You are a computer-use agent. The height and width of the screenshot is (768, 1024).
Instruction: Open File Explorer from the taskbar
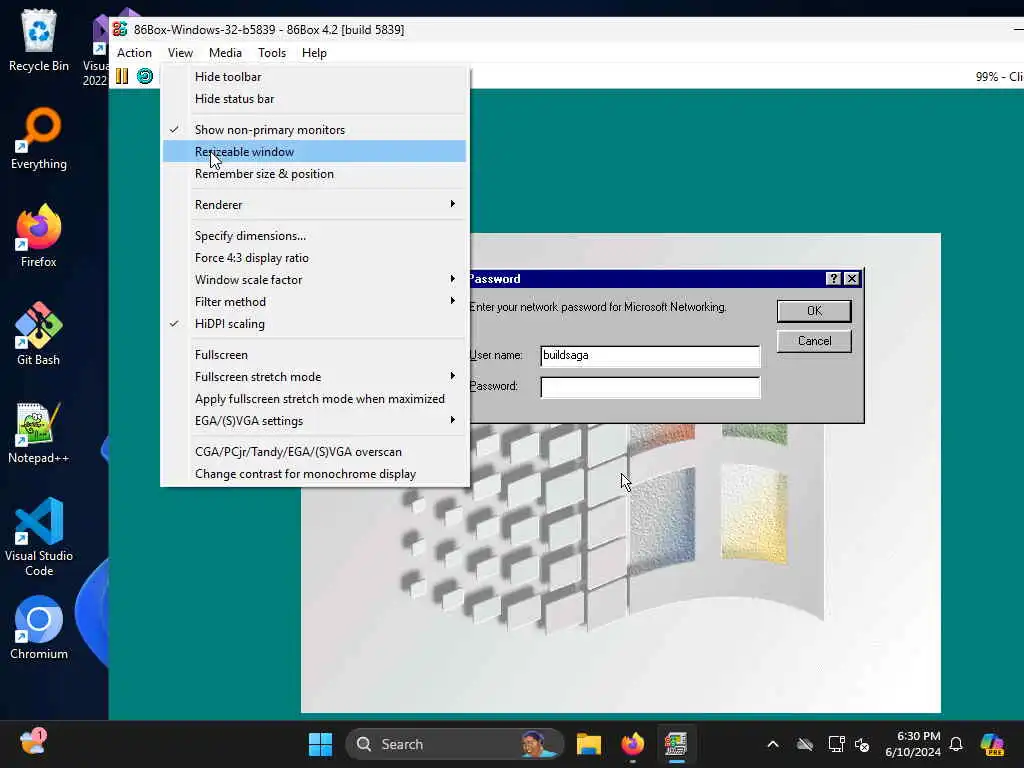588,744
